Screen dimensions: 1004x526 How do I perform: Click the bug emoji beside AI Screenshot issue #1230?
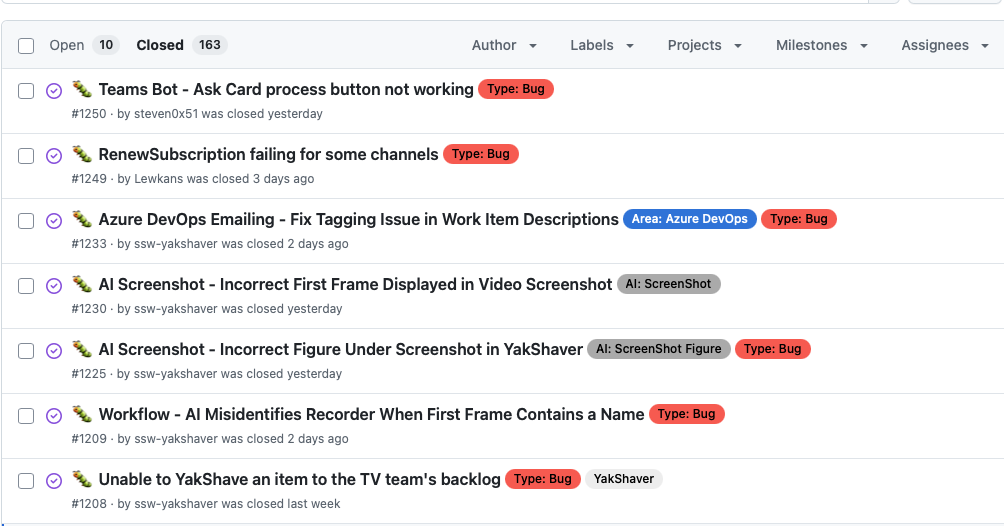point(82,284)
